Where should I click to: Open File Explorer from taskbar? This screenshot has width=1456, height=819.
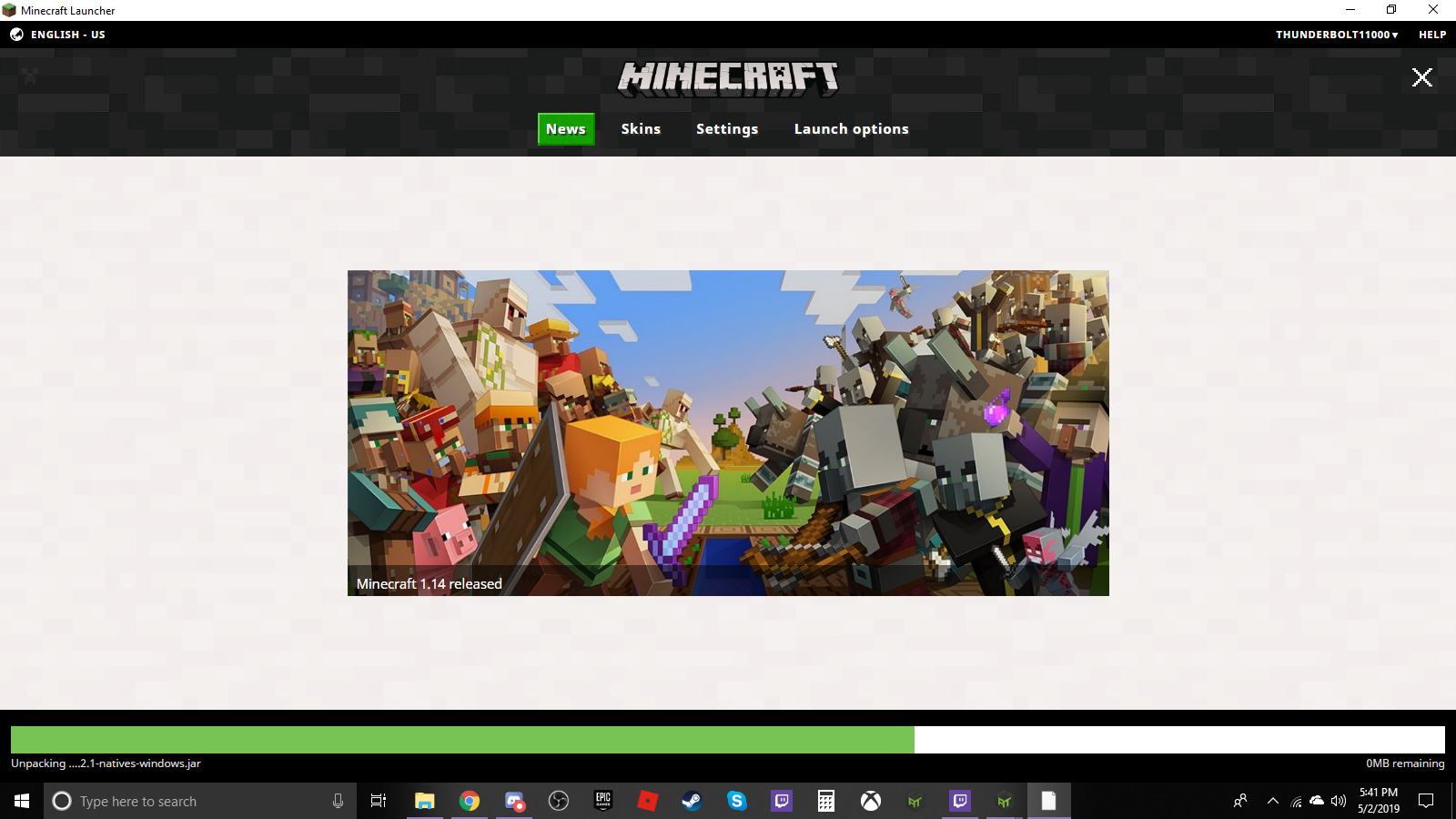pos(424,801)
